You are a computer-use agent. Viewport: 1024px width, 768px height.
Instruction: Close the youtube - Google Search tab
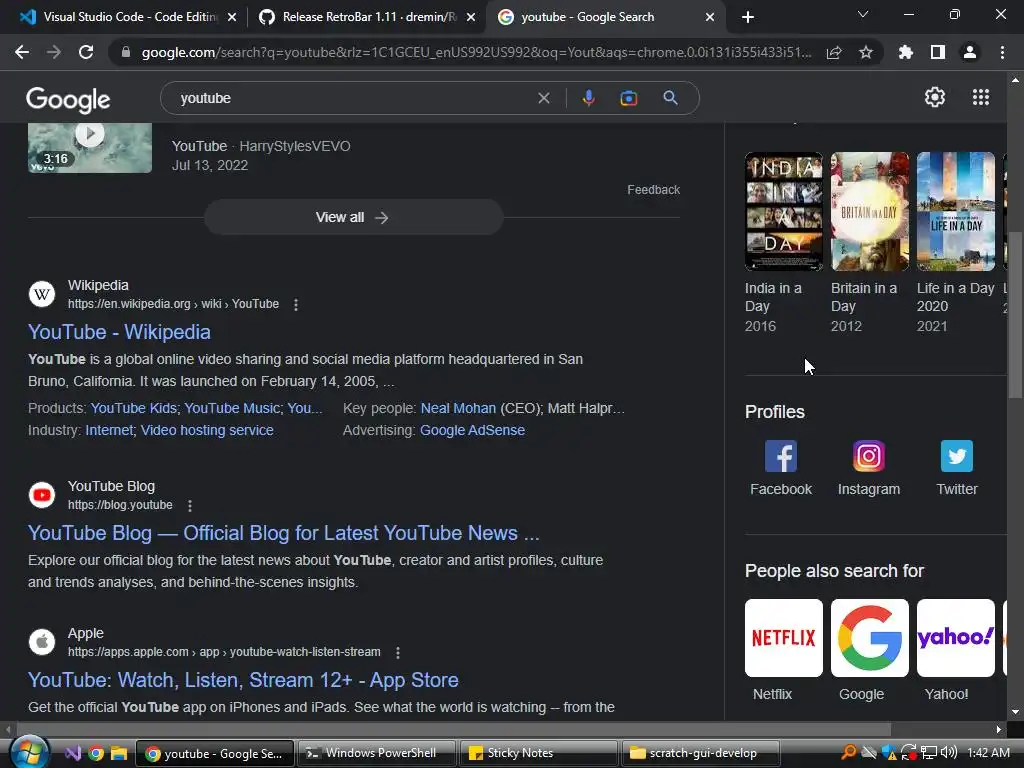(x=710, y=17)
